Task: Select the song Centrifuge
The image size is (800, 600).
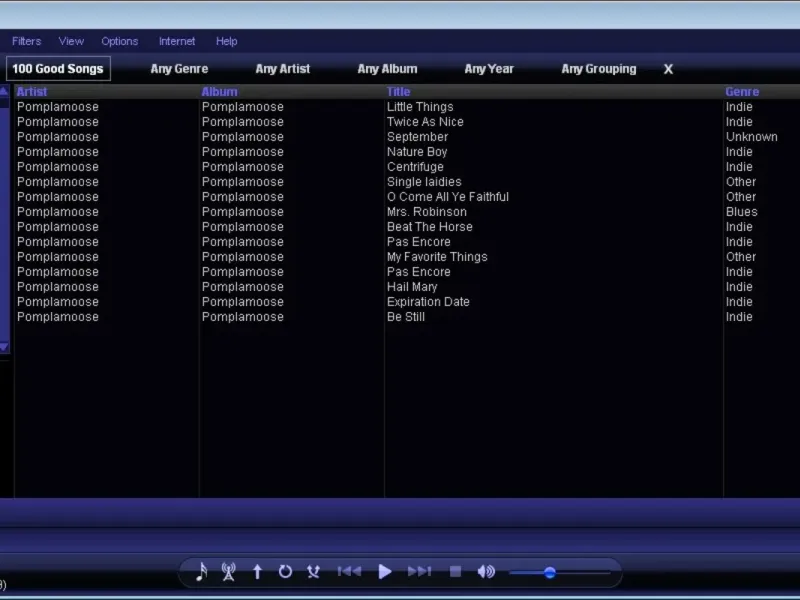Action: pos(415,167)
